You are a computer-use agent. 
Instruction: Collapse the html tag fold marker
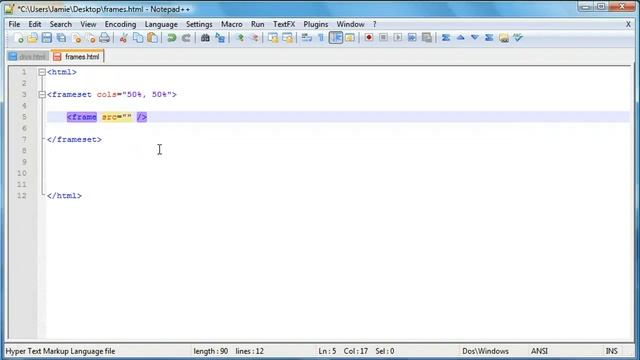[x=42, y=72]
